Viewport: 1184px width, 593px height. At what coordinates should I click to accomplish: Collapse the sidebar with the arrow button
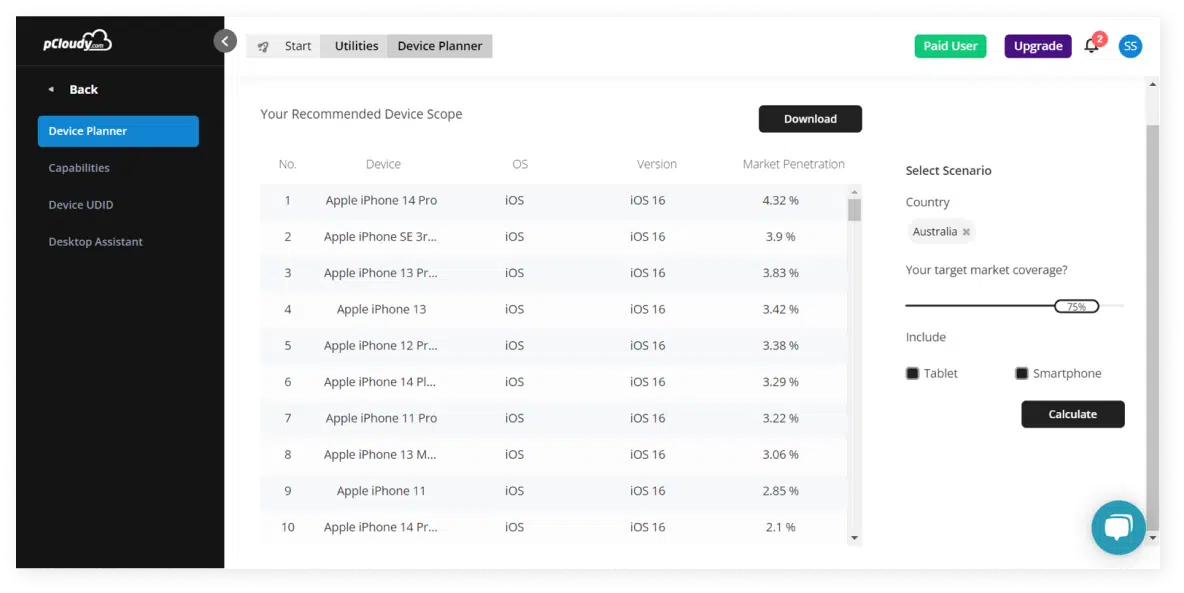pyautogui.click(x=225, y=41)
